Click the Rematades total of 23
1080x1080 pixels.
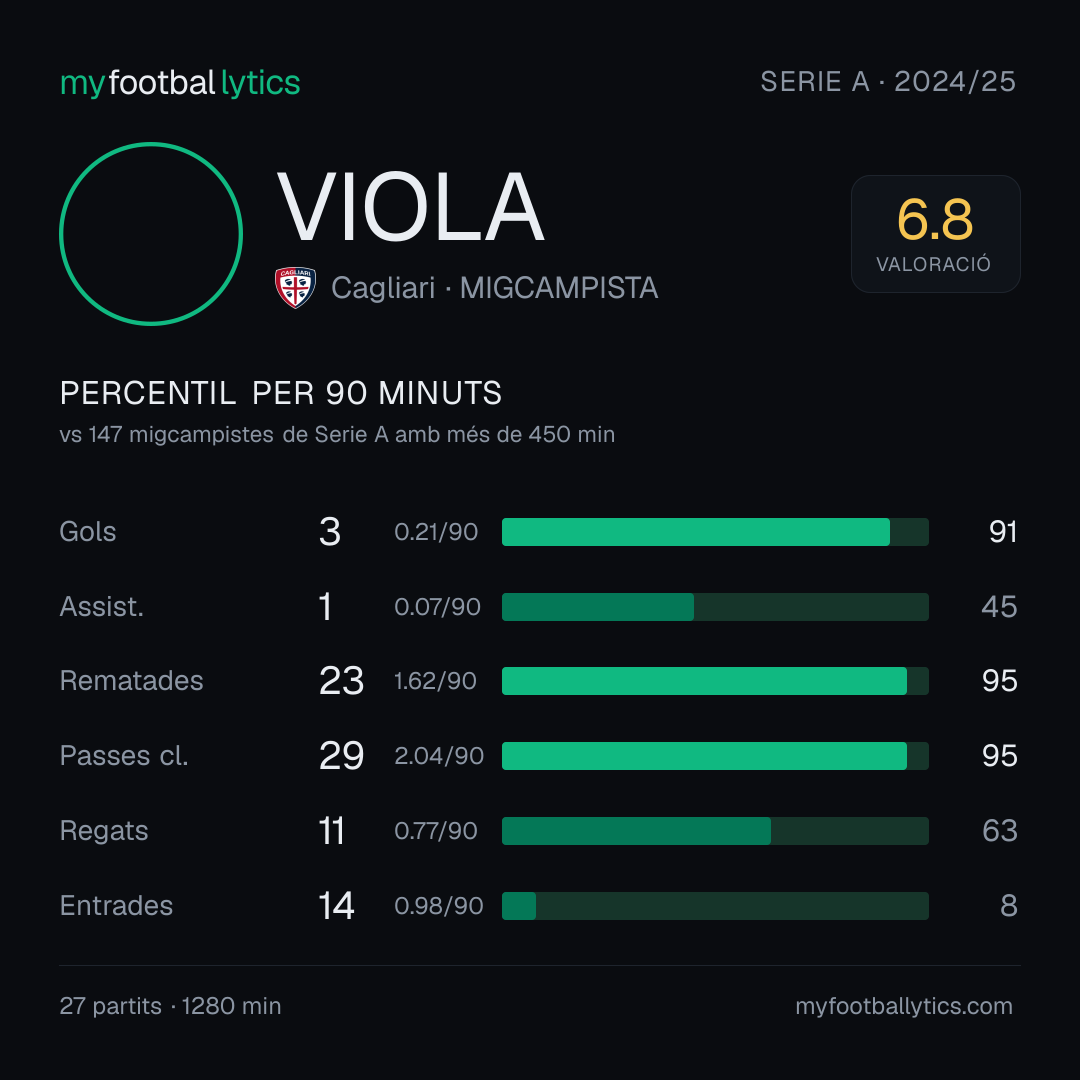342,681
